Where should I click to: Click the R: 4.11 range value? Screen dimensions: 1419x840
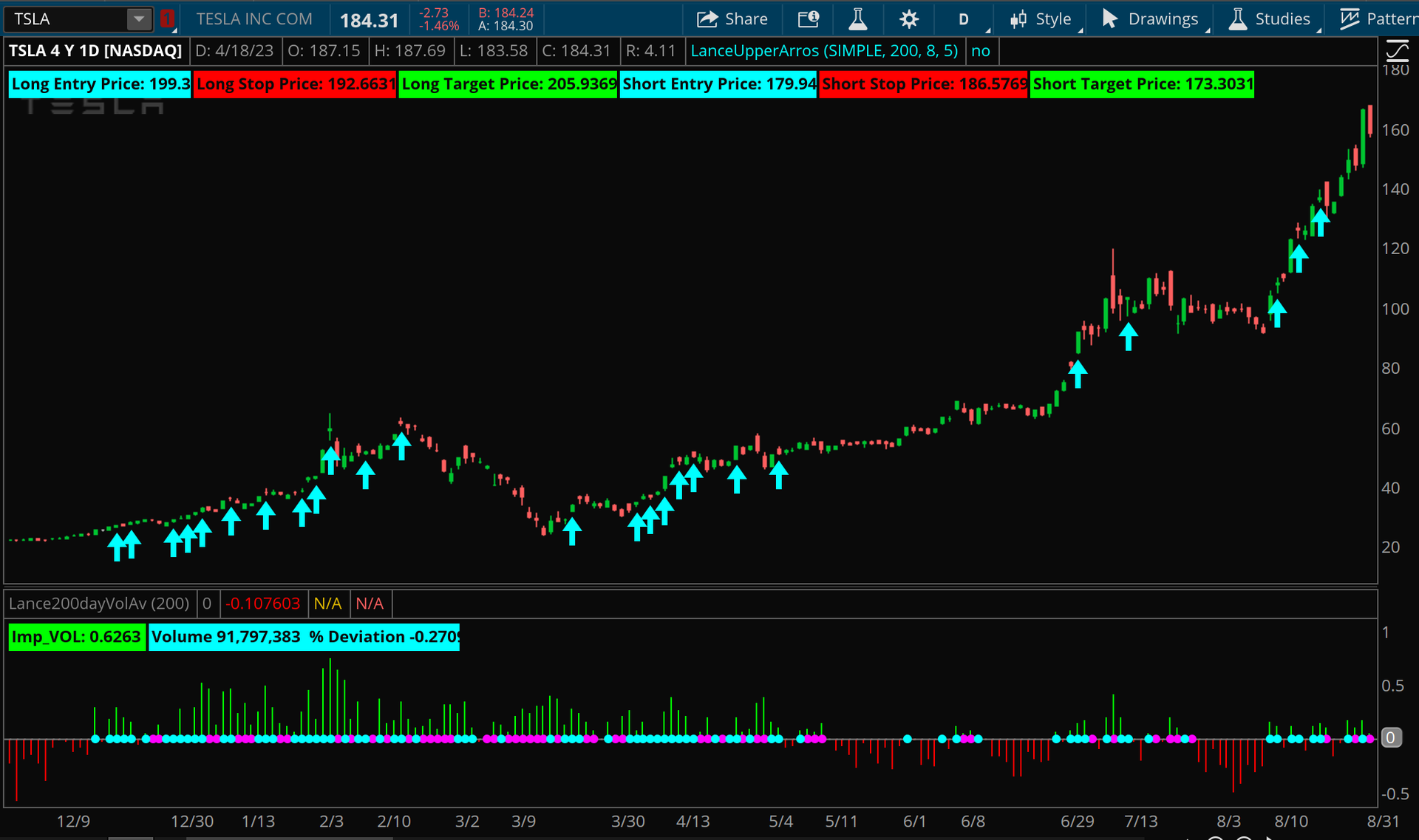point(650,51)
